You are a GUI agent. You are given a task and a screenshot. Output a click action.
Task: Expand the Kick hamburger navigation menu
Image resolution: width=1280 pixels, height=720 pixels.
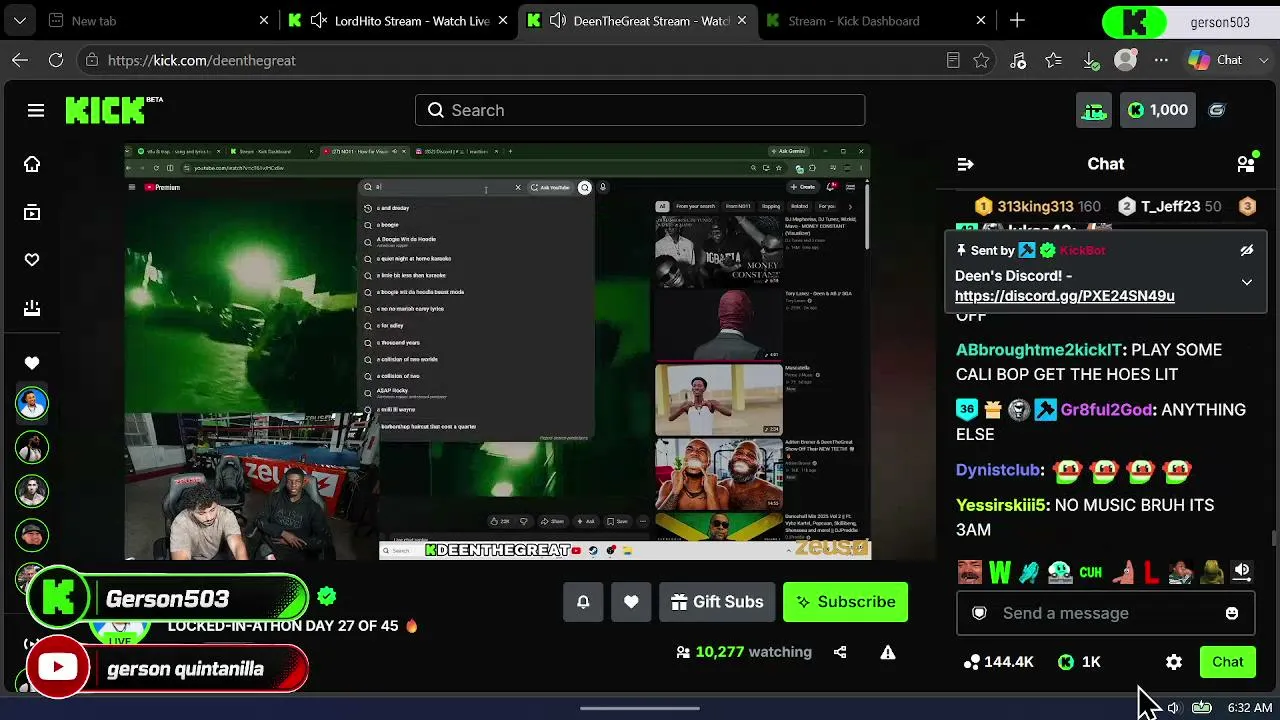(36, 110)
